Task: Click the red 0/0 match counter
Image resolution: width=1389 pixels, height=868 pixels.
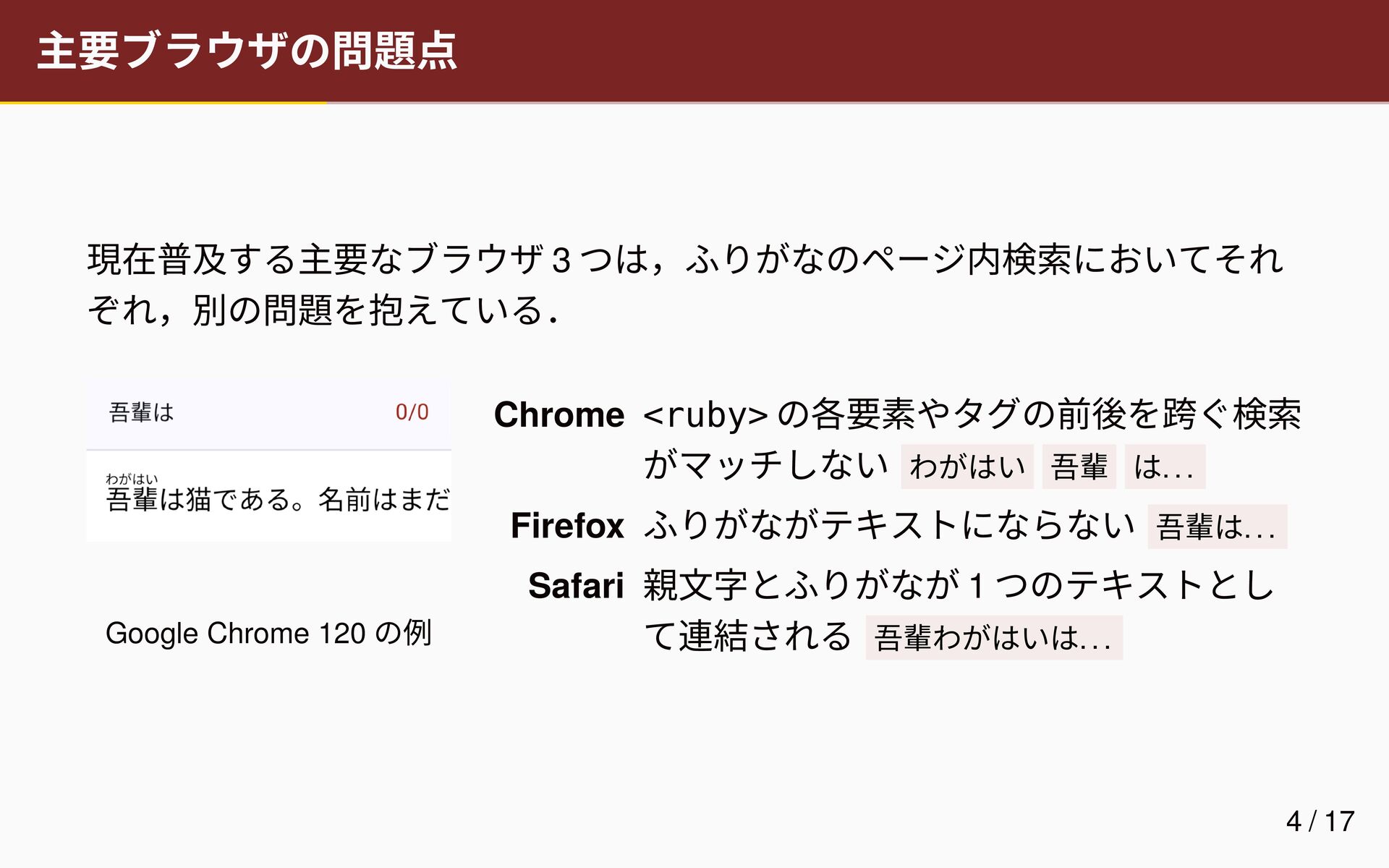Action: (412, 412)
